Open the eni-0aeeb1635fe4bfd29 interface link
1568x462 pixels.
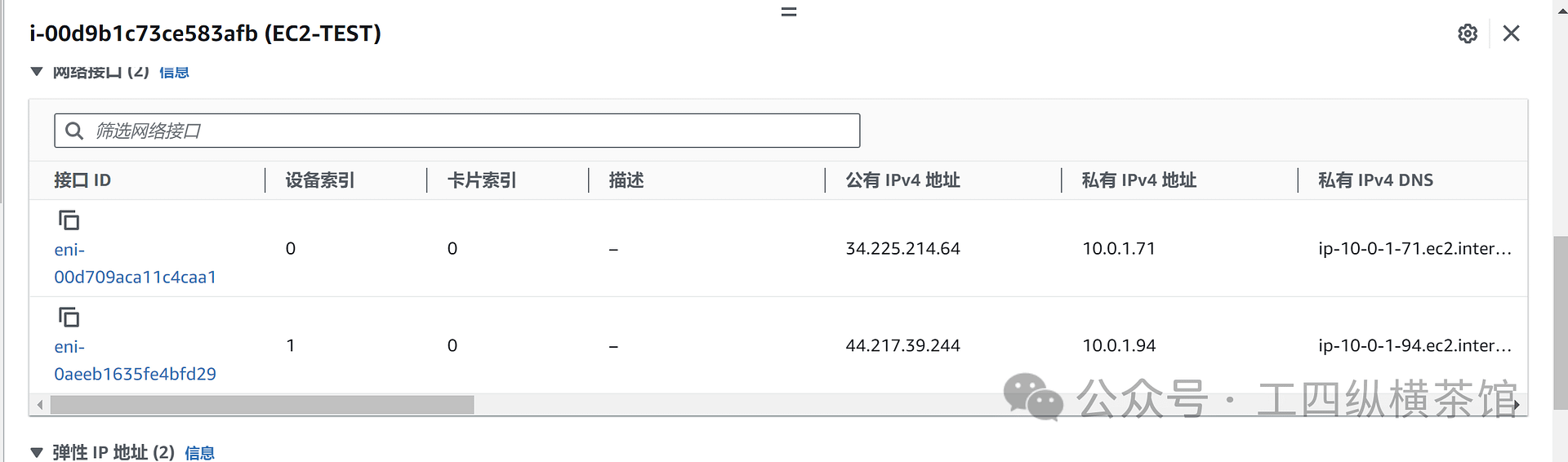pos(135,374)
